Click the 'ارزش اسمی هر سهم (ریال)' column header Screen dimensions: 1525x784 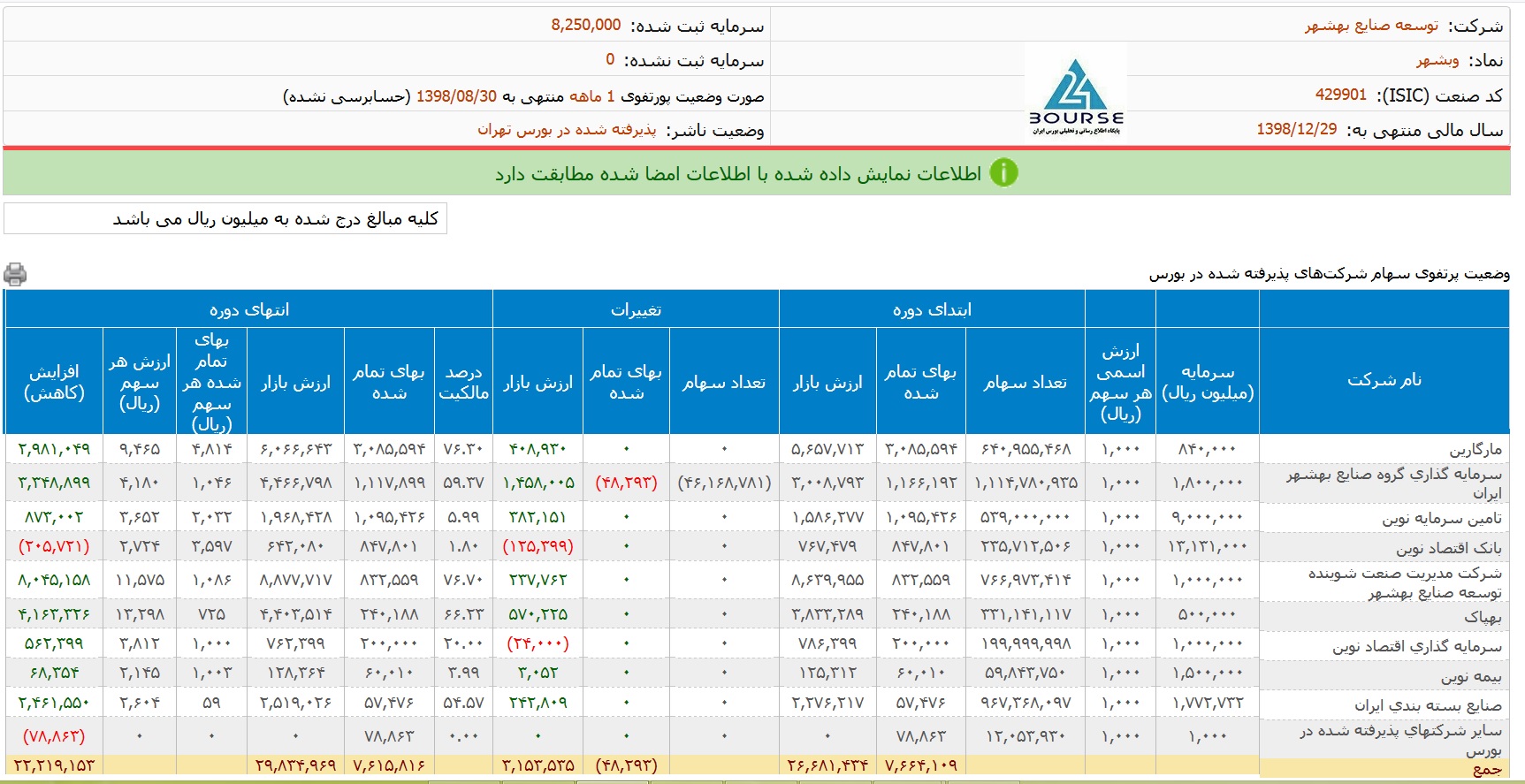coord(1120,382)
